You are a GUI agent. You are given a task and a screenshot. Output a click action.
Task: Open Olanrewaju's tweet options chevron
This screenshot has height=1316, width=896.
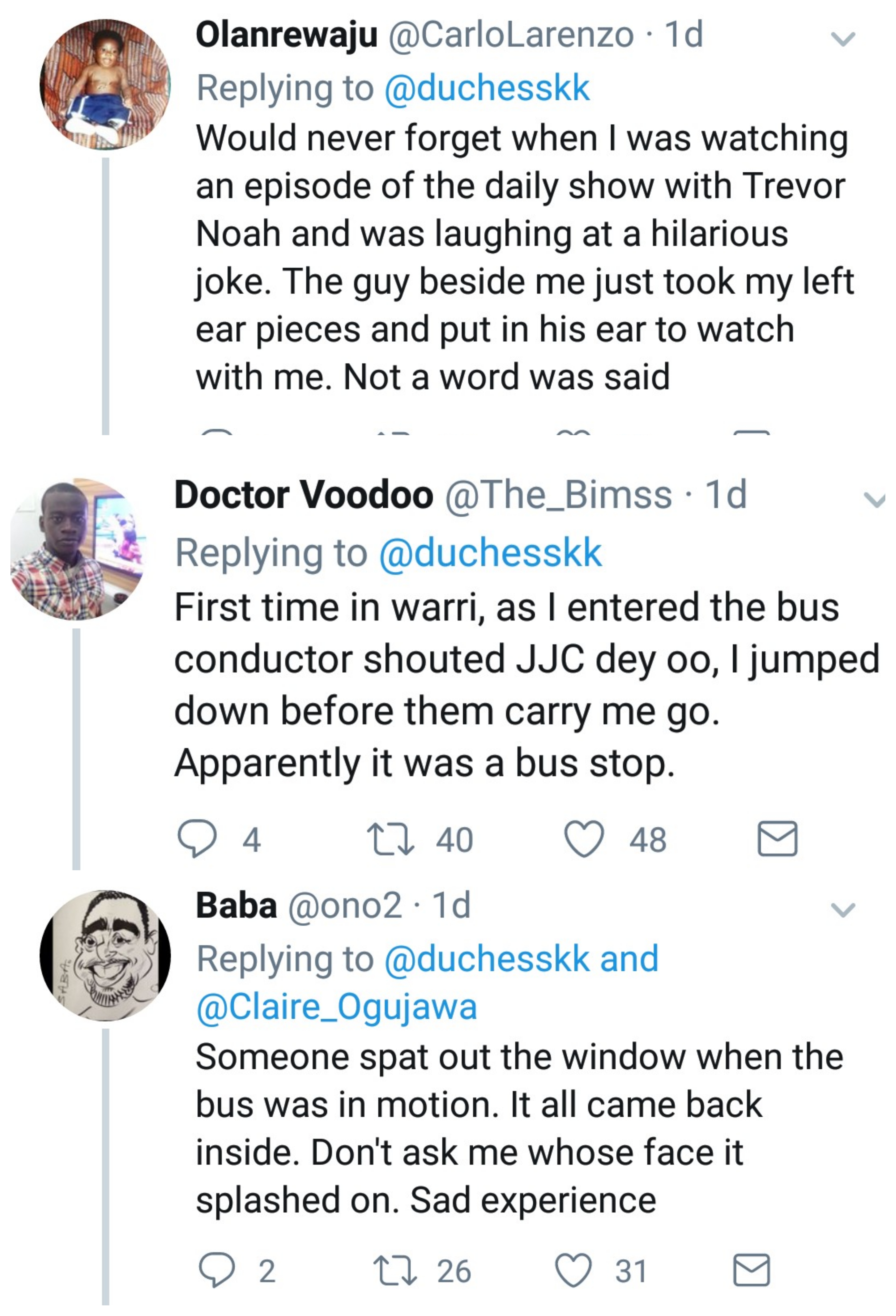[x=843, y=38]
